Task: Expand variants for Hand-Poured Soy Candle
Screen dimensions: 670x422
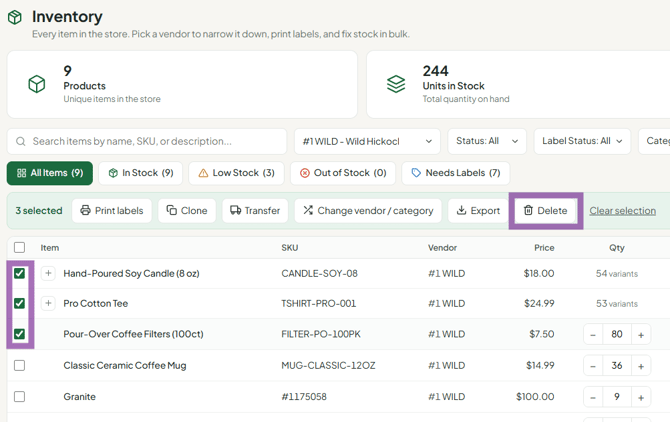Action: (x=48, y=273)
